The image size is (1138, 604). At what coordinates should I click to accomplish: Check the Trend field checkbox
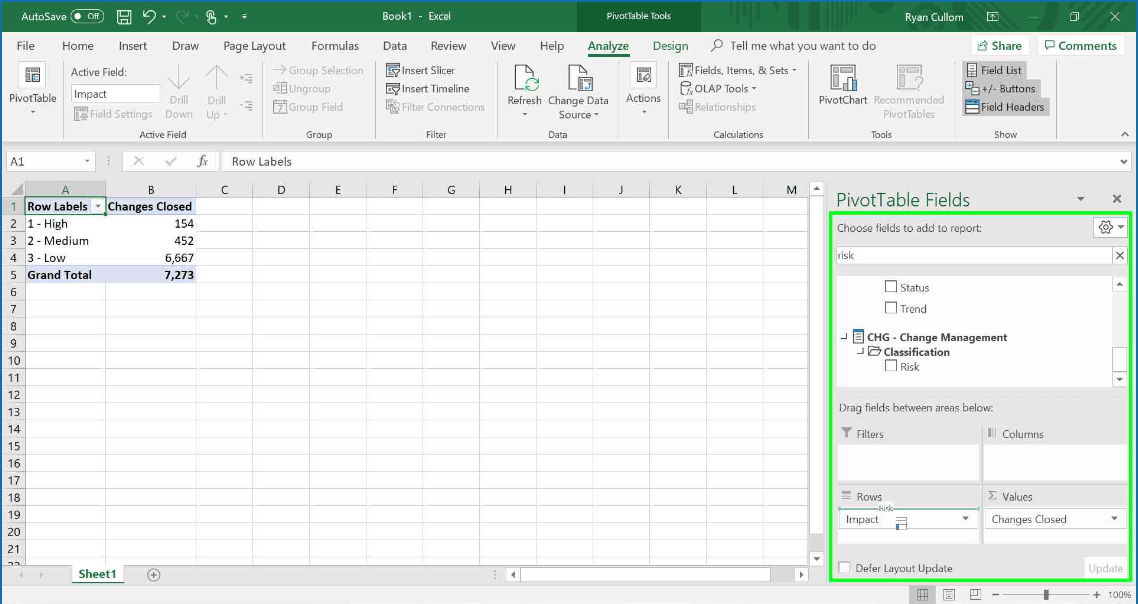891,308
